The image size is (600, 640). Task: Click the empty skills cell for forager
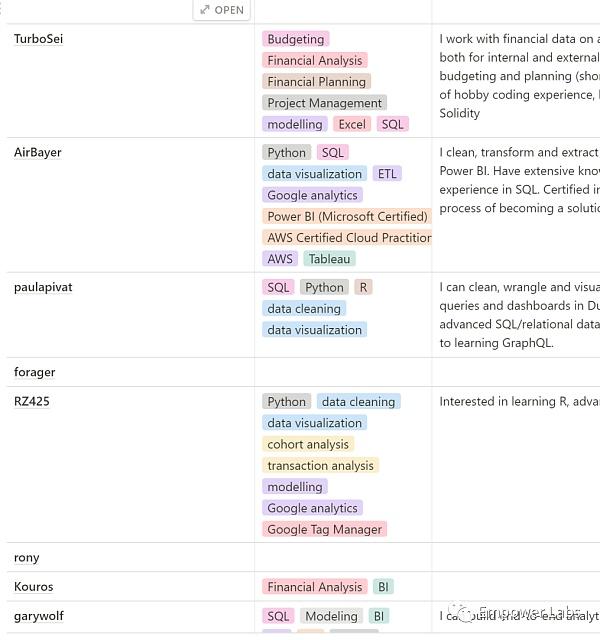[x=343, y=372]
